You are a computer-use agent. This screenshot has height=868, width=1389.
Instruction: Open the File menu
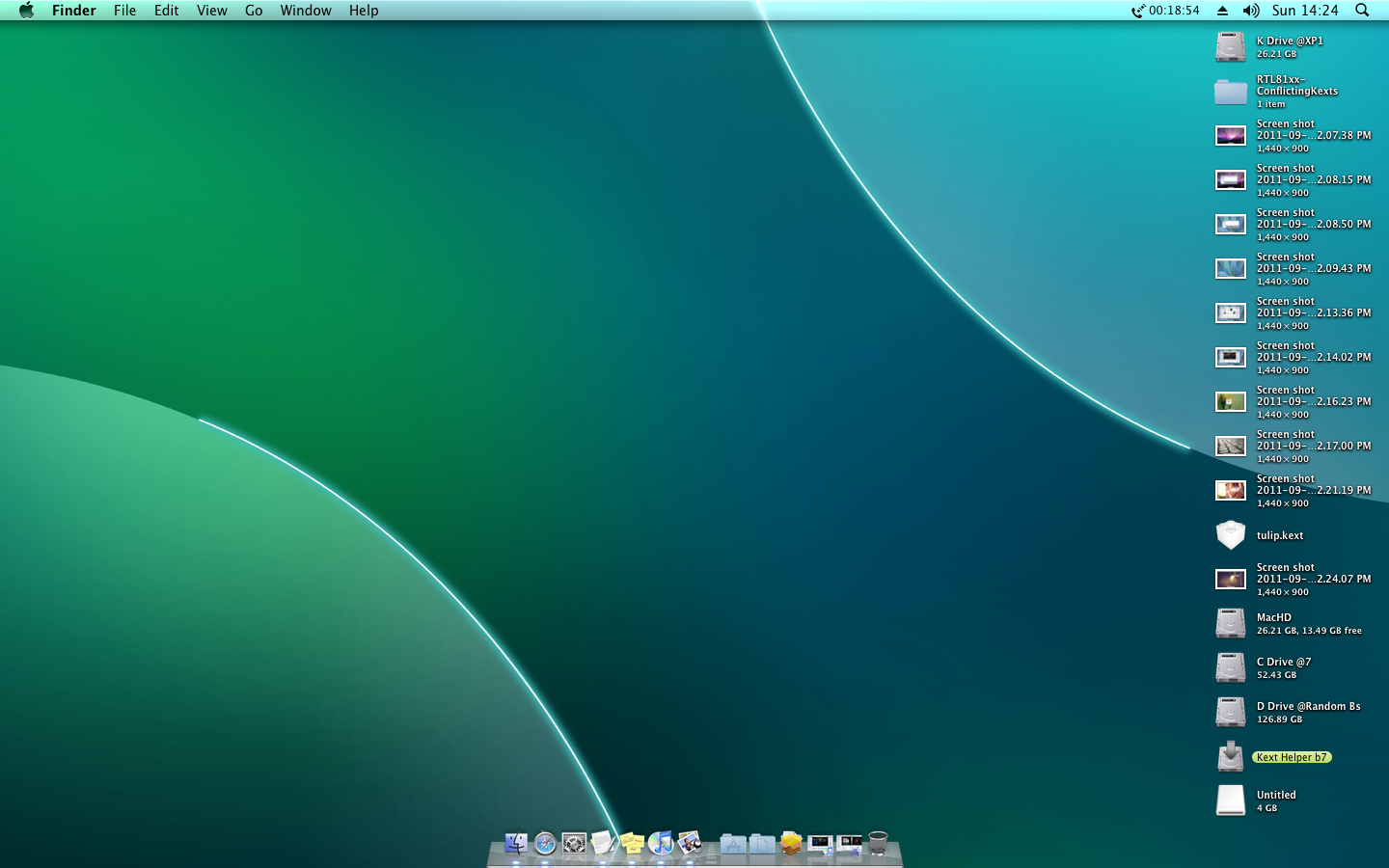click(124, 11)
